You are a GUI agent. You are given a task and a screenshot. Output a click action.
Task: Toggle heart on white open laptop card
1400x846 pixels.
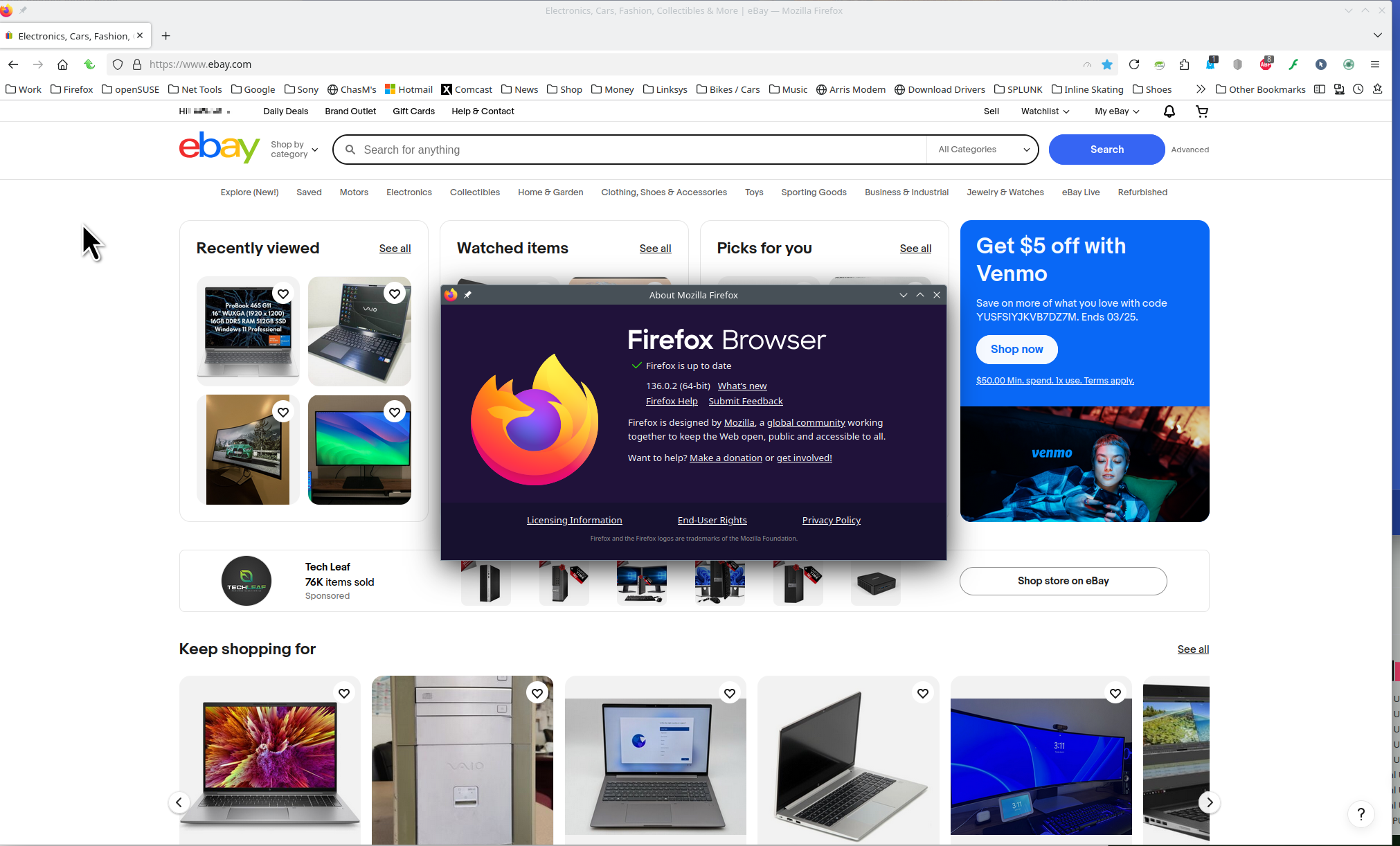(922, 693)
